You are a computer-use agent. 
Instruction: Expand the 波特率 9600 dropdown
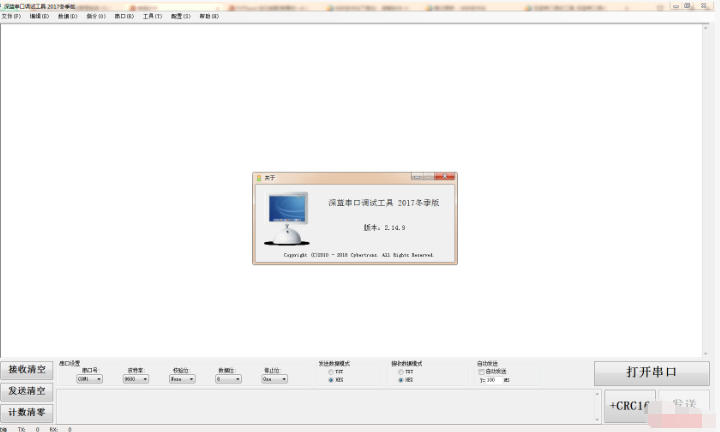(136, 379)
